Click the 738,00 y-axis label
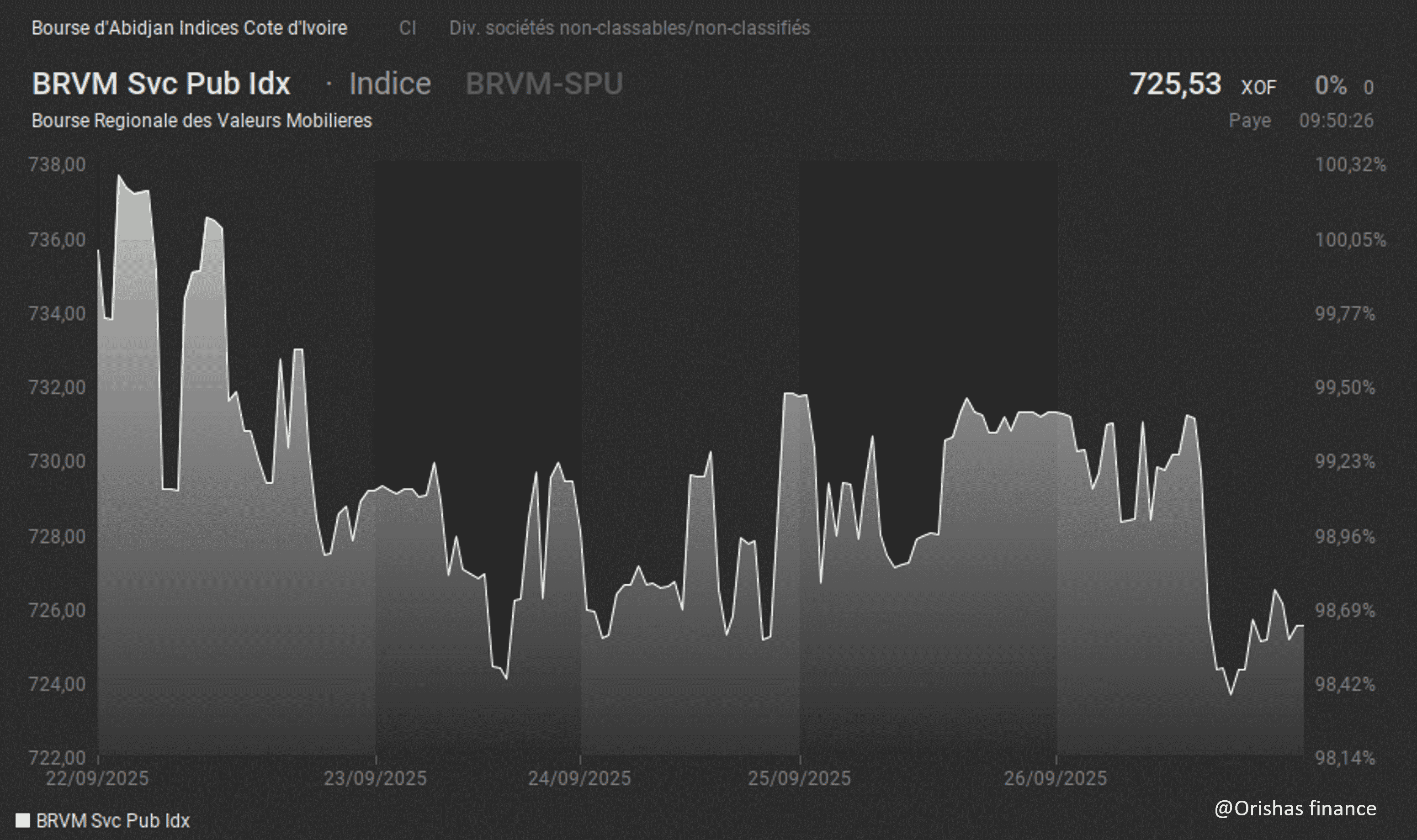1417x840 pixels. point(57,165)
